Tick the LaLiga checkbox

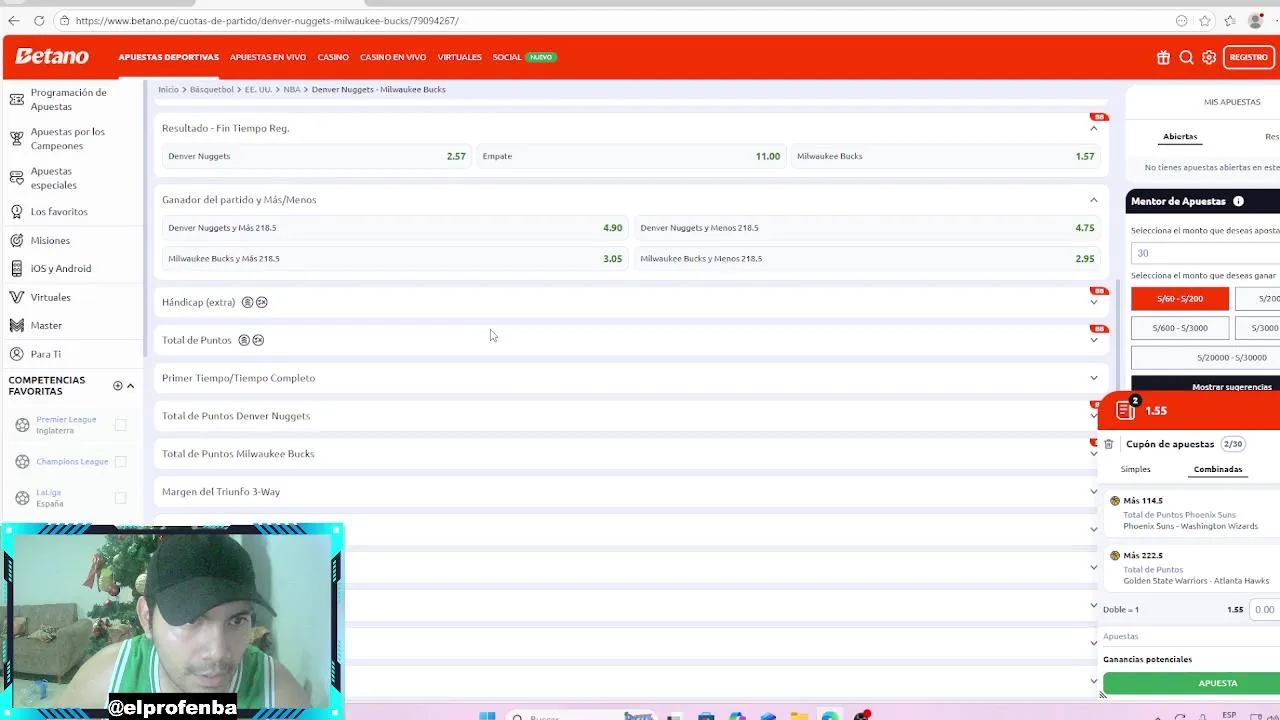(120, 497)
